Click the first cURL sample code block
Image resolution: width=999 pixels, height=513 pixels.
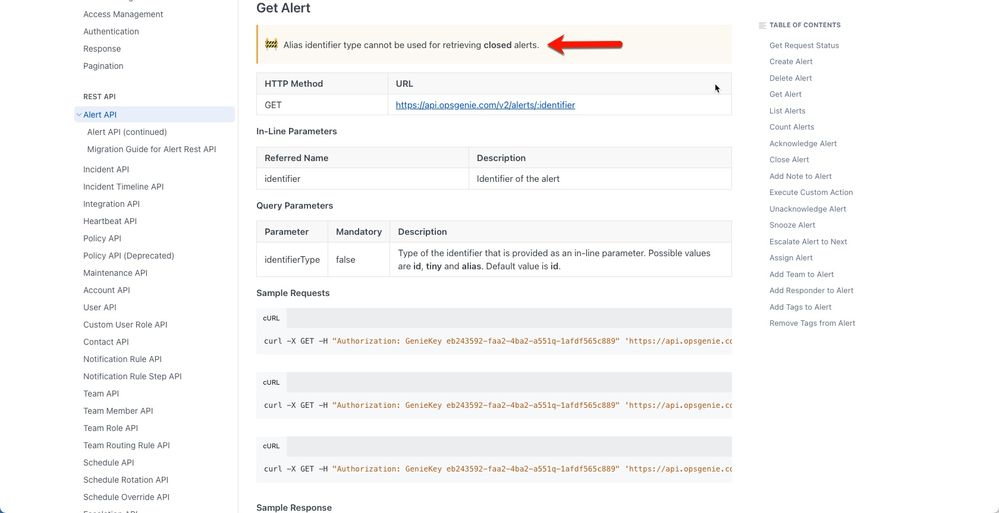[494, 341]
